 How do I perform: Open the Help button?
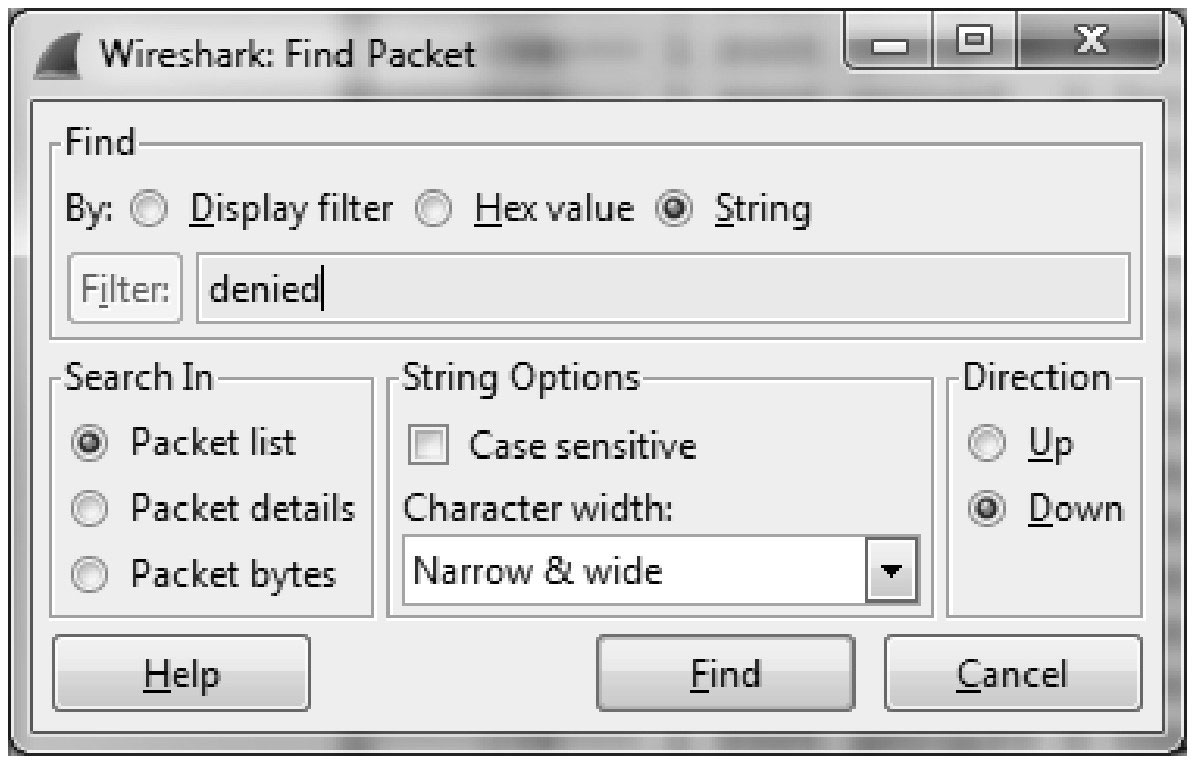181,673
